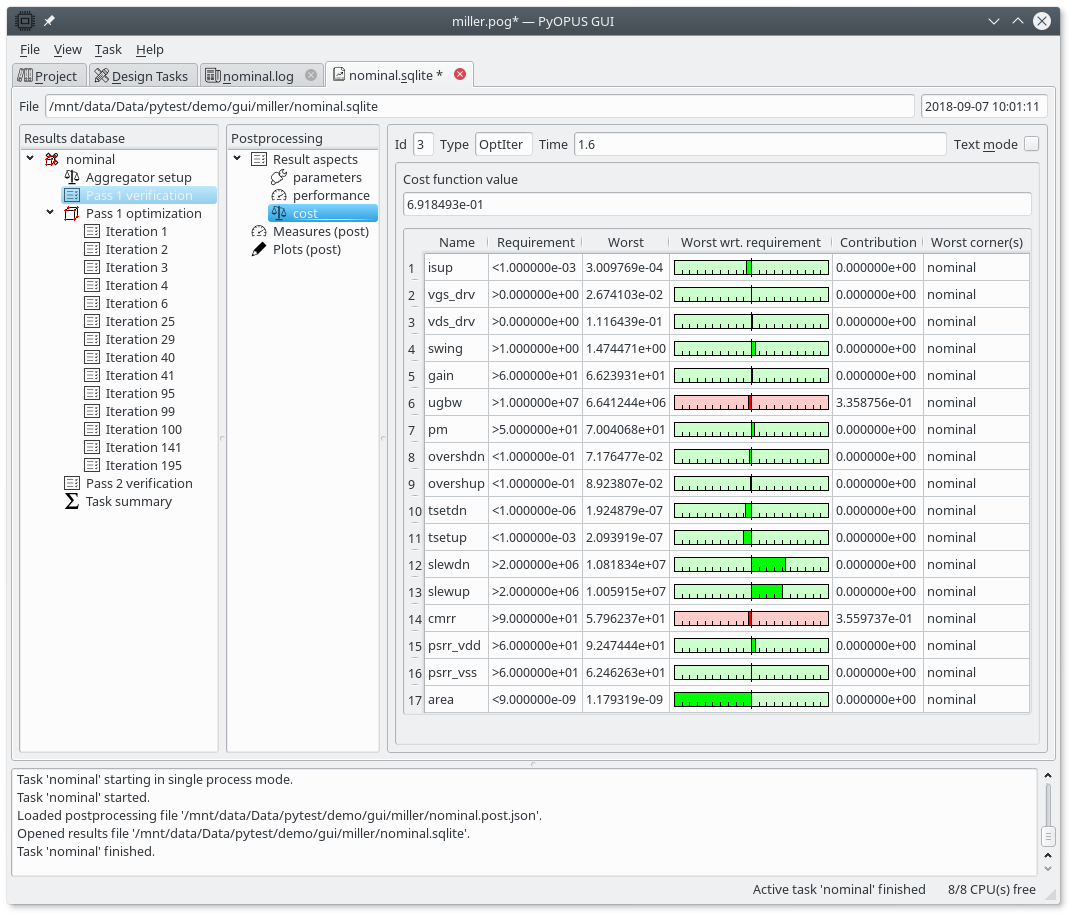Click the pin icon in the title bar

tap(49, 21)
